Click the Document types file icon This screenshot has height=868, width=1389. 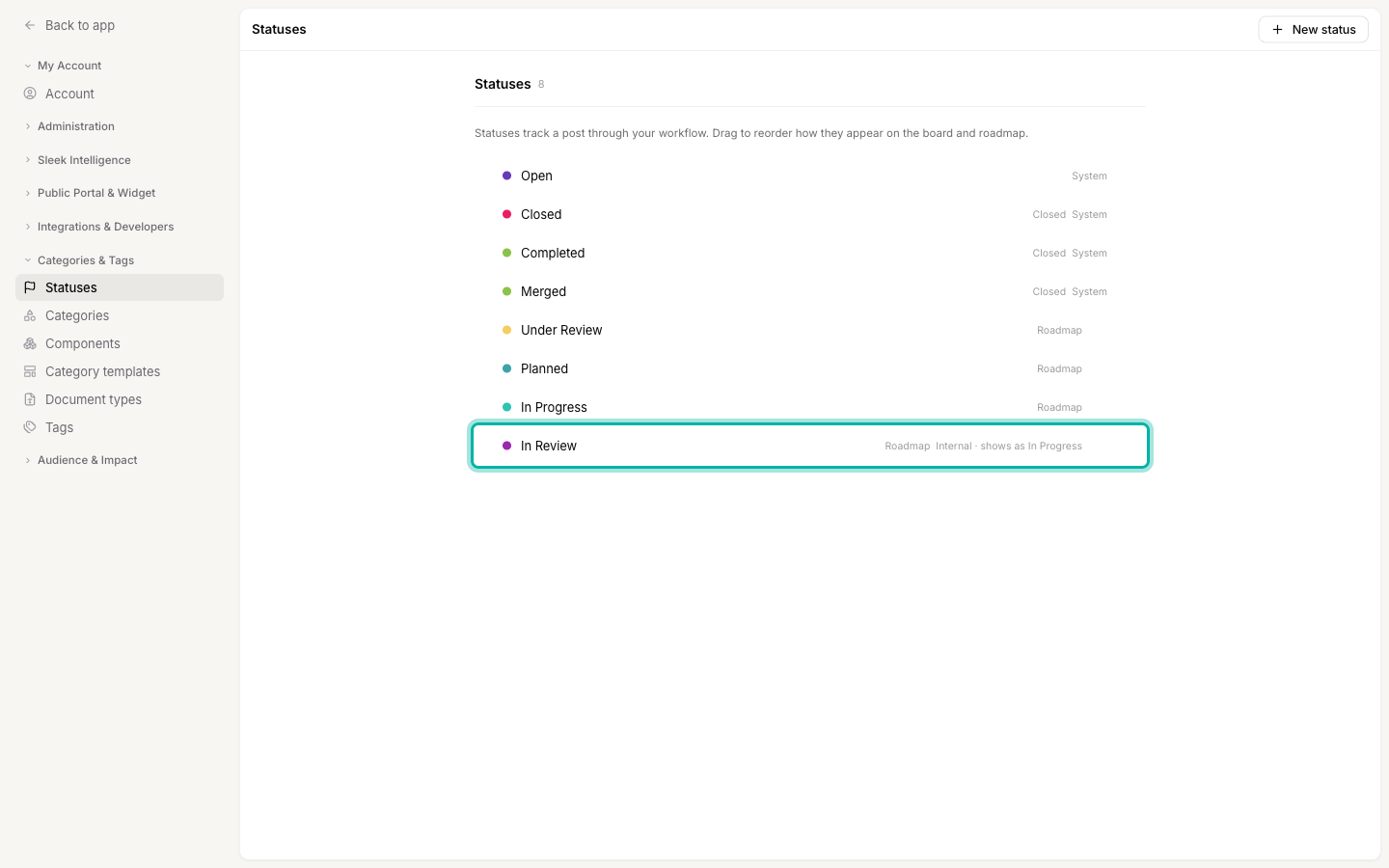(30, 399)
